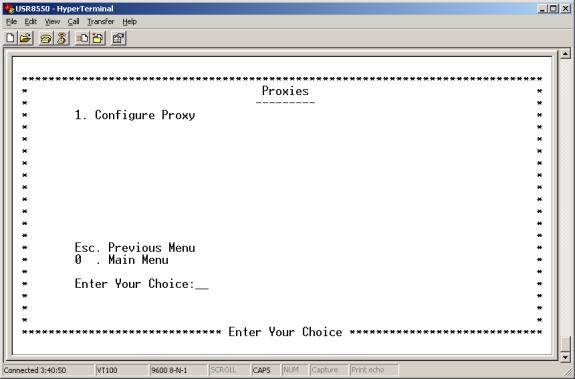Click the New connection toolbar icon
This screenshot has width=575, height=379.
click(11, 38)
